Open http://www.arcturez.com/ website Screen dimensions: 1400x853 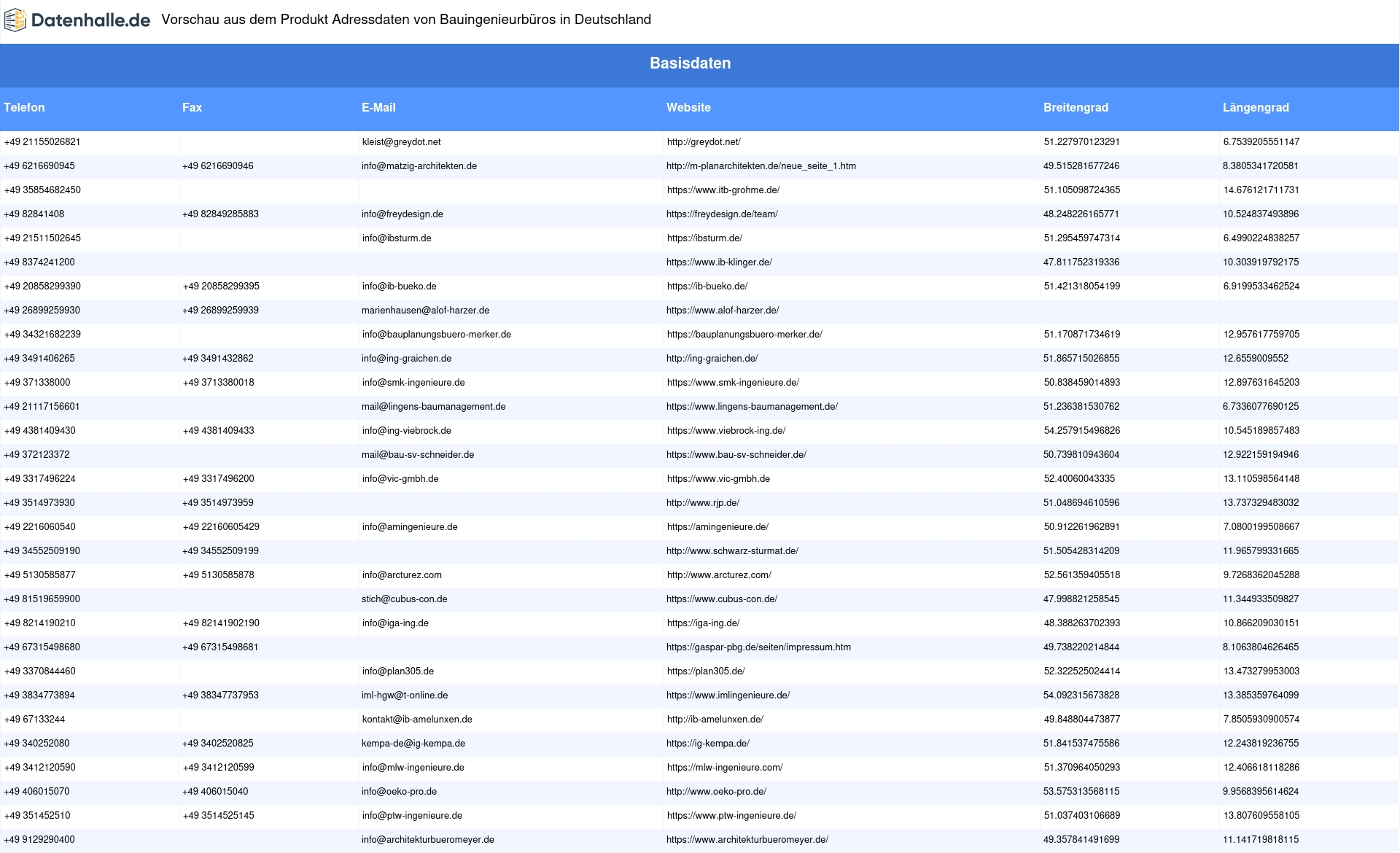tap(719, 575)
